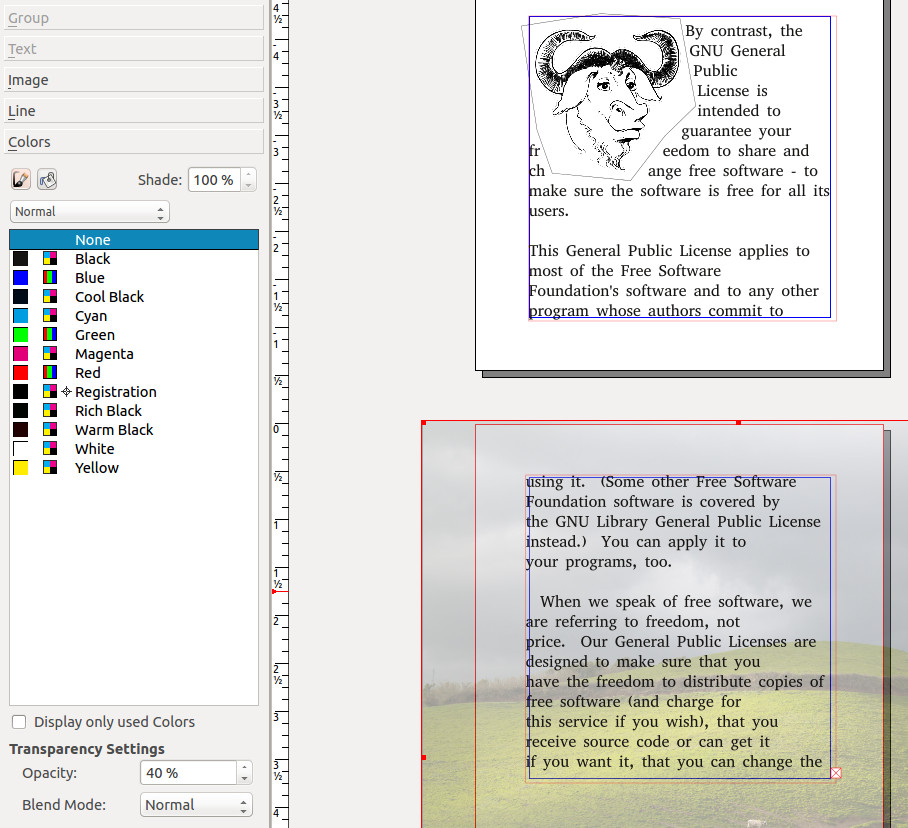Click the RGB model icon beside Blue

(x=49, y=278)
